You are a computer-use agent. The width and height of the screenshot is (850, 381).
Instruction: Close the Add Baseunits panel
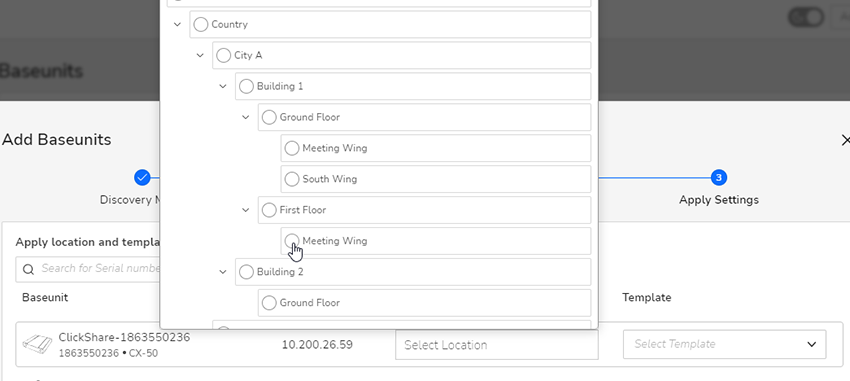(845, 140)
